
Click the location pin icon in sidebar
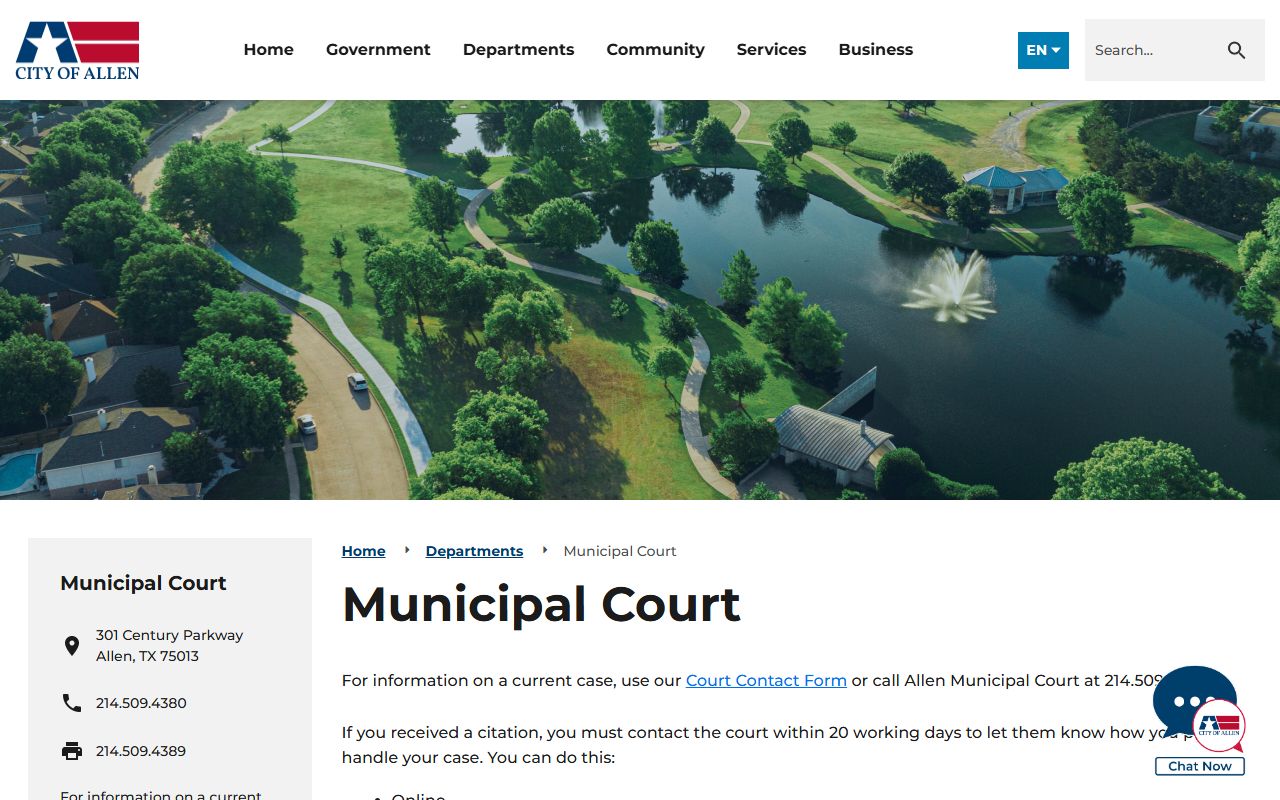coord(72,646)
